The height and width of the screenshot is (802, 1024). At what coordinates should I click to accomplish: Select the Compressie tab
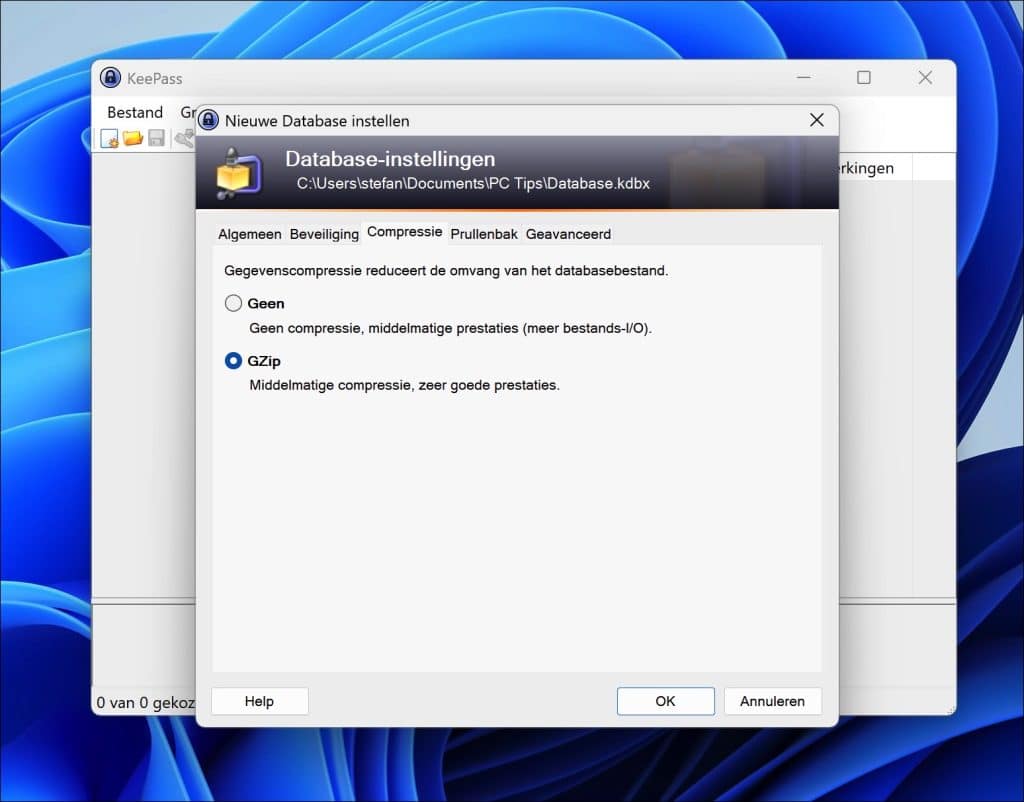404,231
